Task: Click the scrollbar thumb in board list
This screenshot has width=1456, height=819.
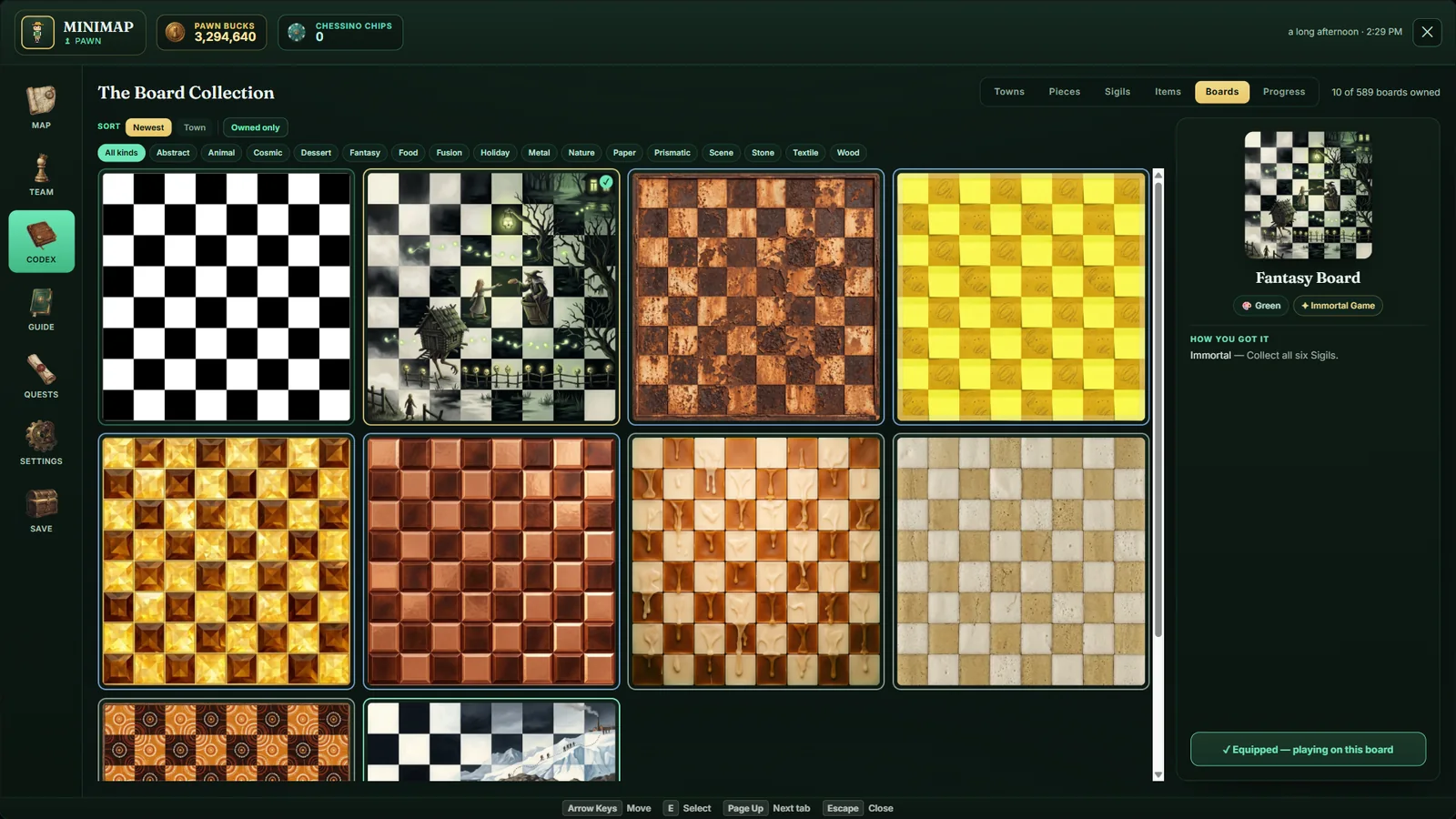Action: click(1158, 409)
